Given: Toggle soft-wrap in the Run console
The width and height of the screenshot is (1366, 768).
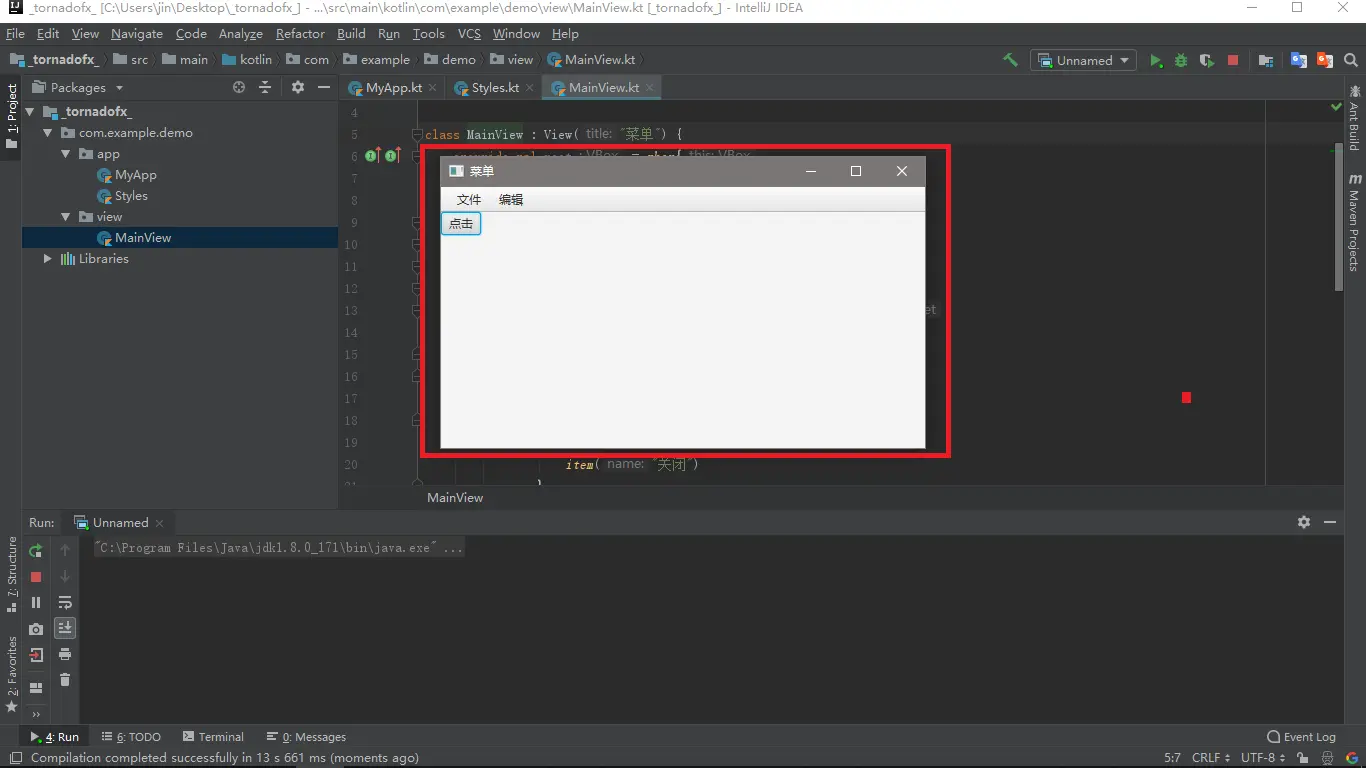Looking at the screenshot, I should click(65, 602).
